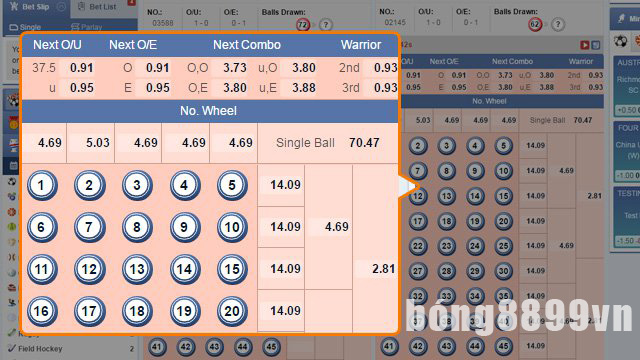Pick ball 10 in the enlarged popup
The width and height of the screenshot is (640, 360).
click(x=232, y=227)
